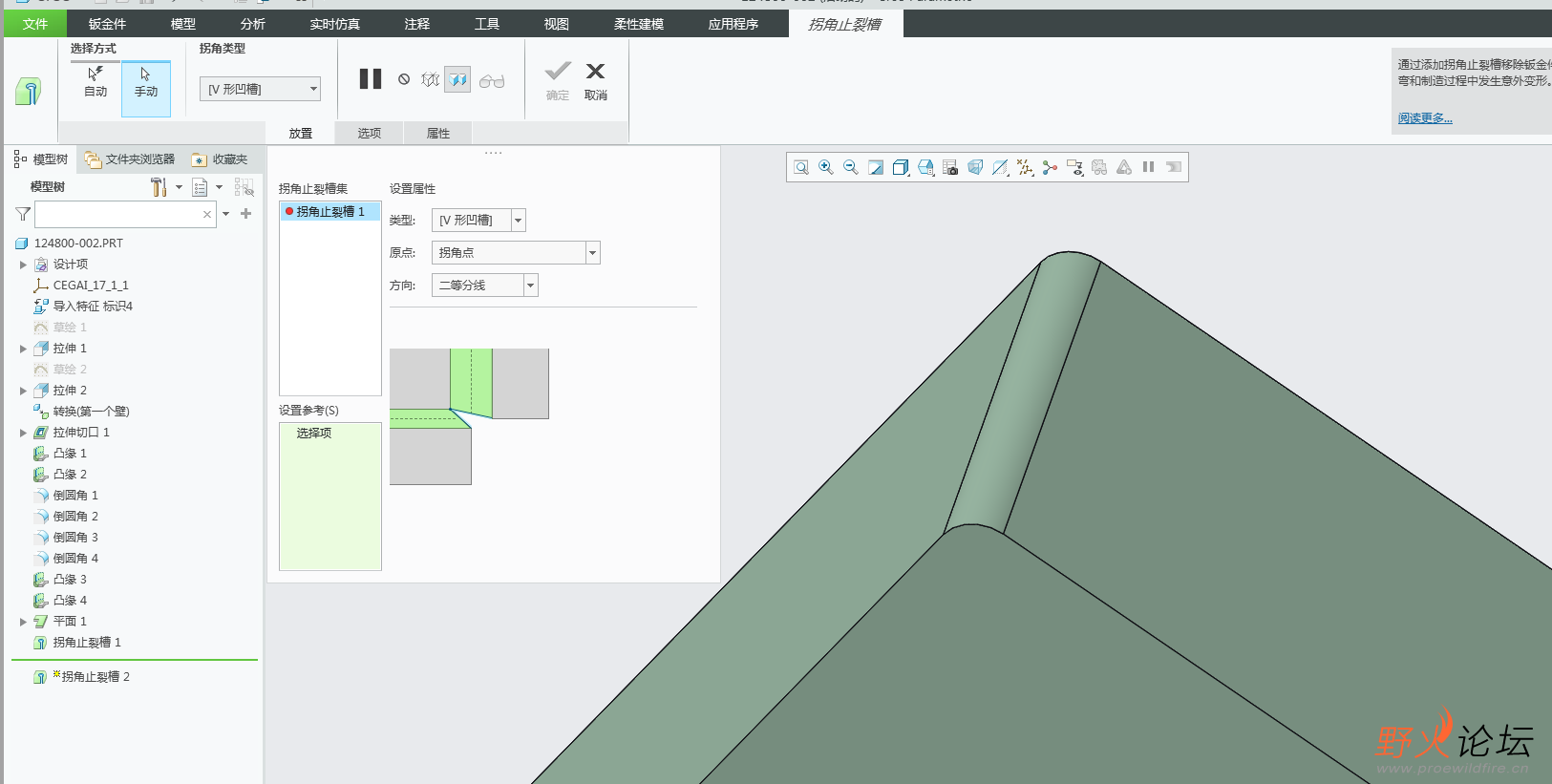1552x784 pixels.
Task: Click the plus icon beside search field
Action: coord(246,214)
